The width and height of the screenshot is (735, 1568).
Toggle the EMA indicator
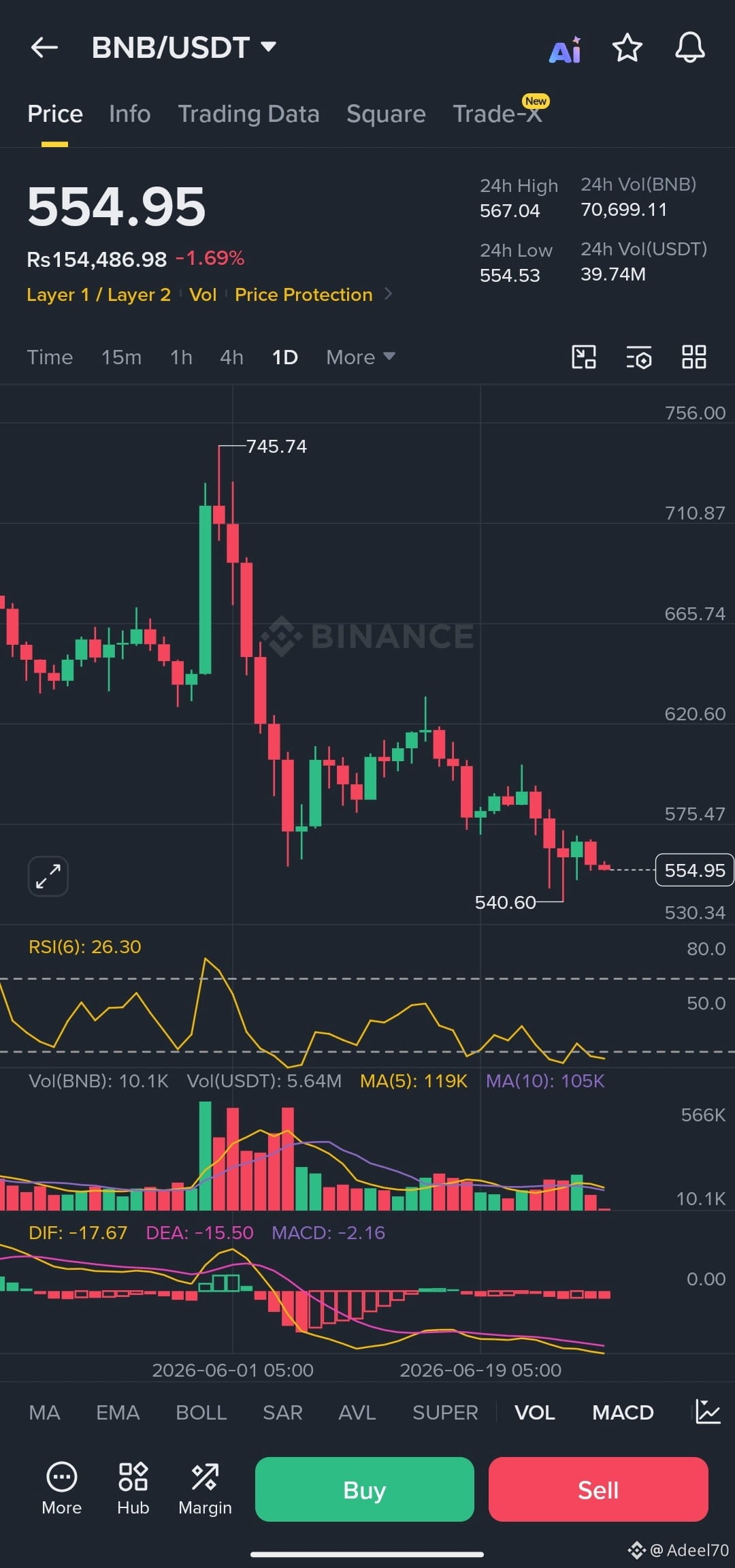[118, 1412]
